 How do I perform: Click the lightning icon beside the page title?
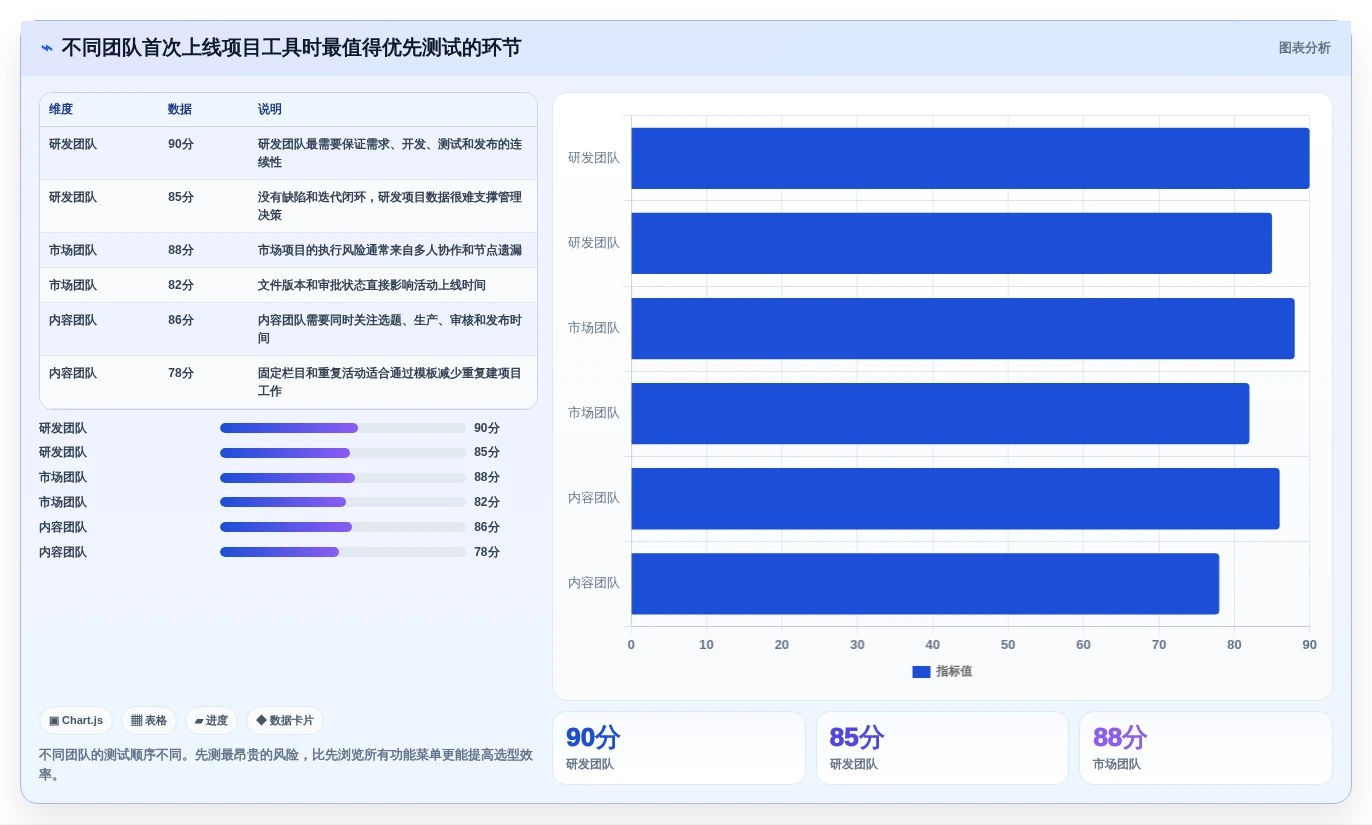46,48
